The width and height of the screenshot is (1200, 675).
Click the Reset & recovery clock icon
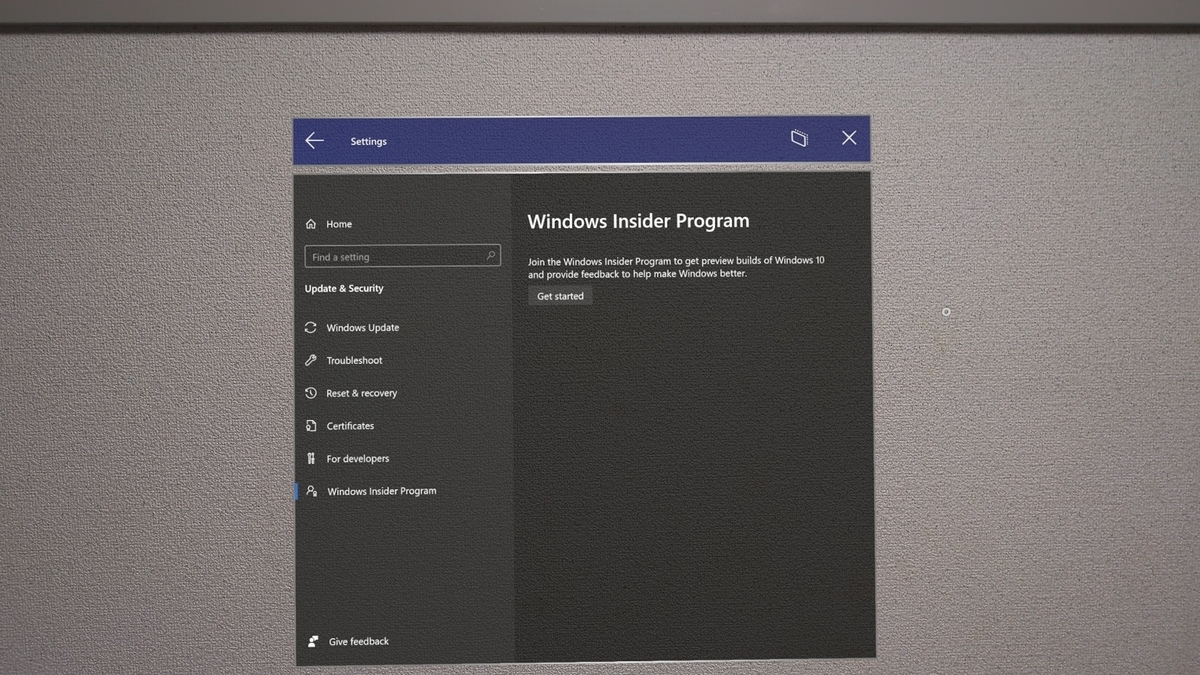click(311, 393)
